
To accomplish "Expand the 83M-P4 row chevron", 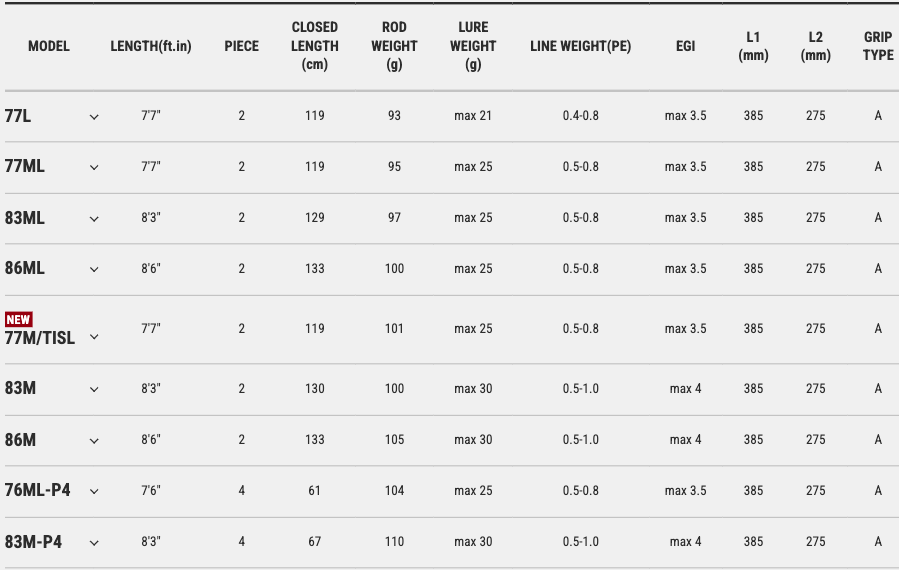I will 94,543.
